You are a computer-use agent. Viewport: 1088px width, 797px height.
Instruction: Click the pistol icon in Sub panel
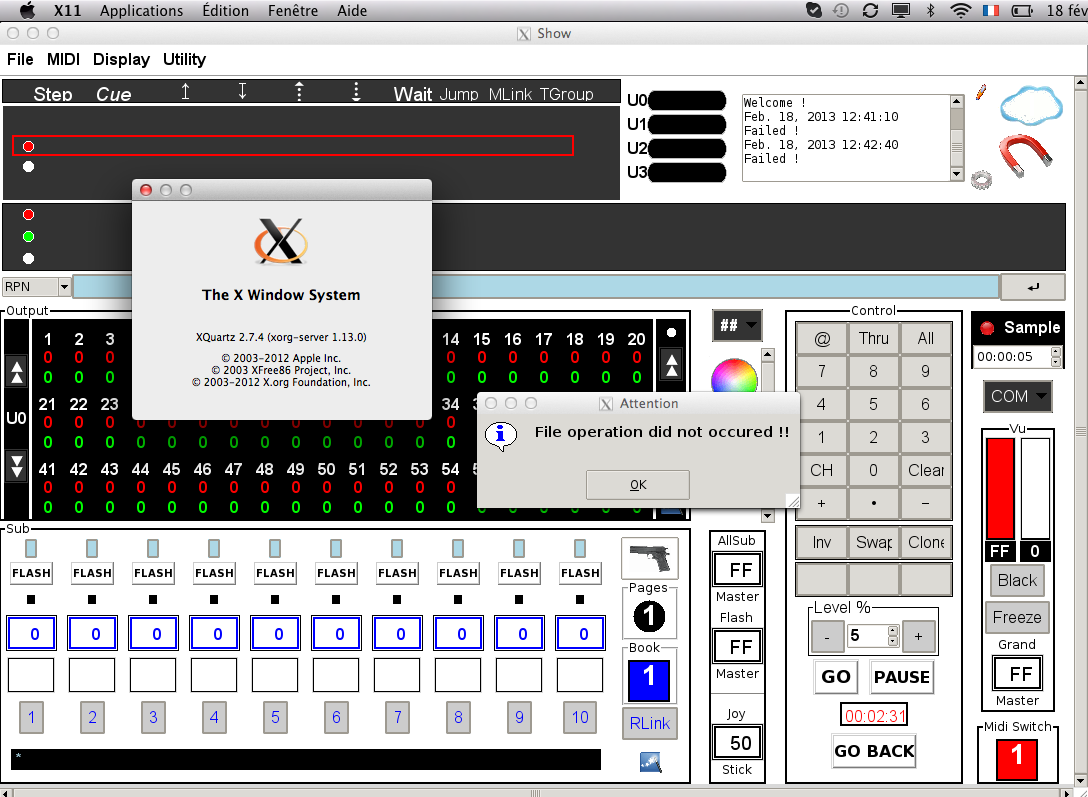click(649, 558)
